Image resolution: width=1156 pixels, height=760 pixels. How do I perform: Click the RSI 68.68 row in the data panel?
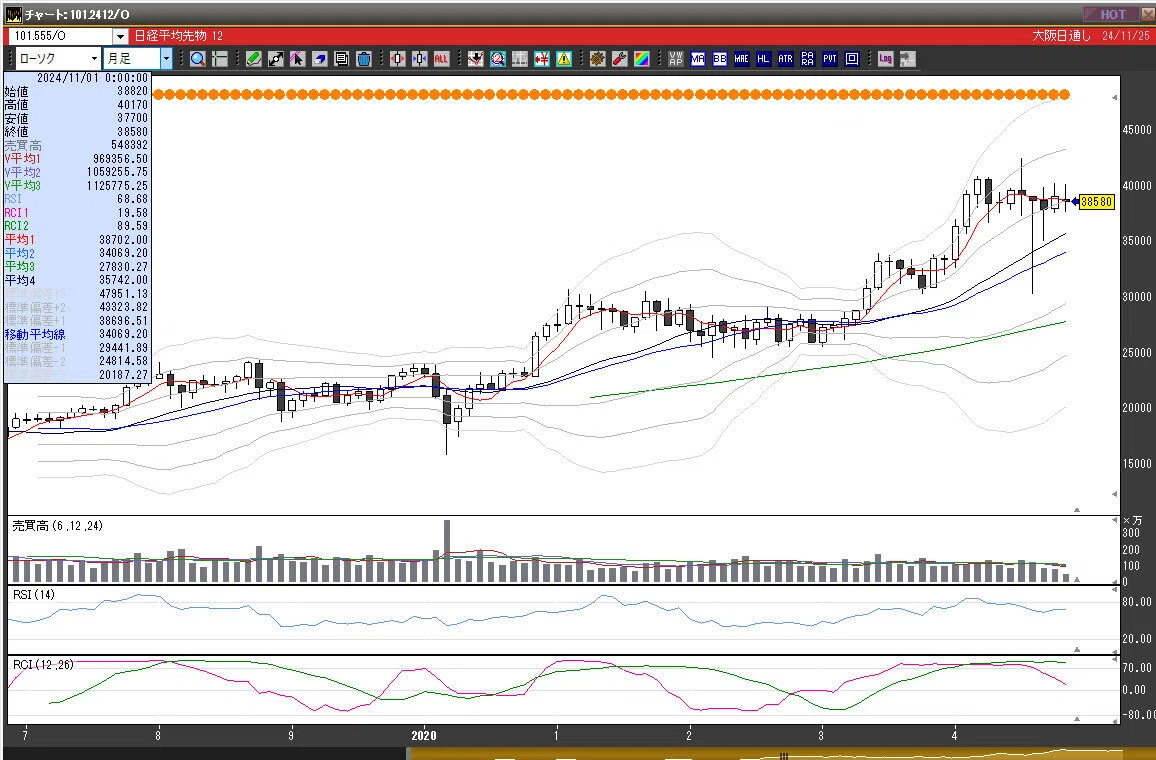click(x=77, y=199)
